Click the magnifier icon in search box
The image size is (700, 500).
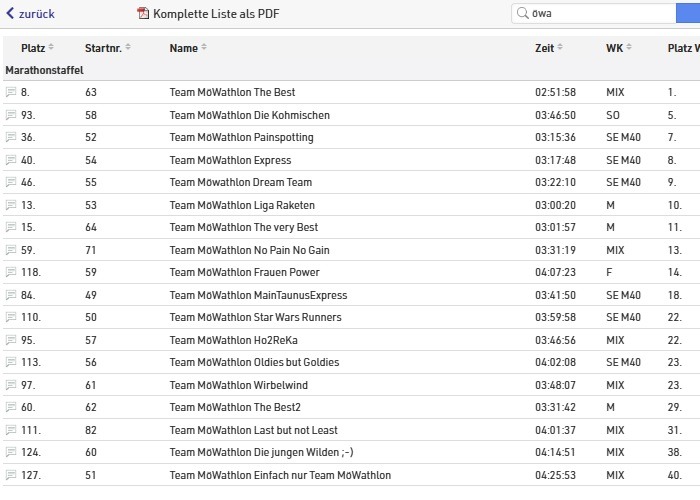pos(522,14)
